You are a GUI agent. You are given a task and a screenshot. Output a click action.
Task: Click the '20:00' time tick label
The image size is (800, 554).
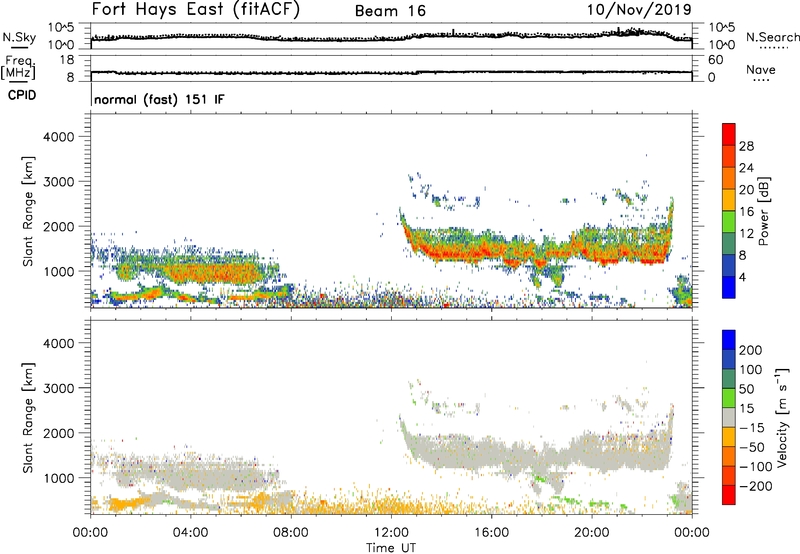click(591, 533)
